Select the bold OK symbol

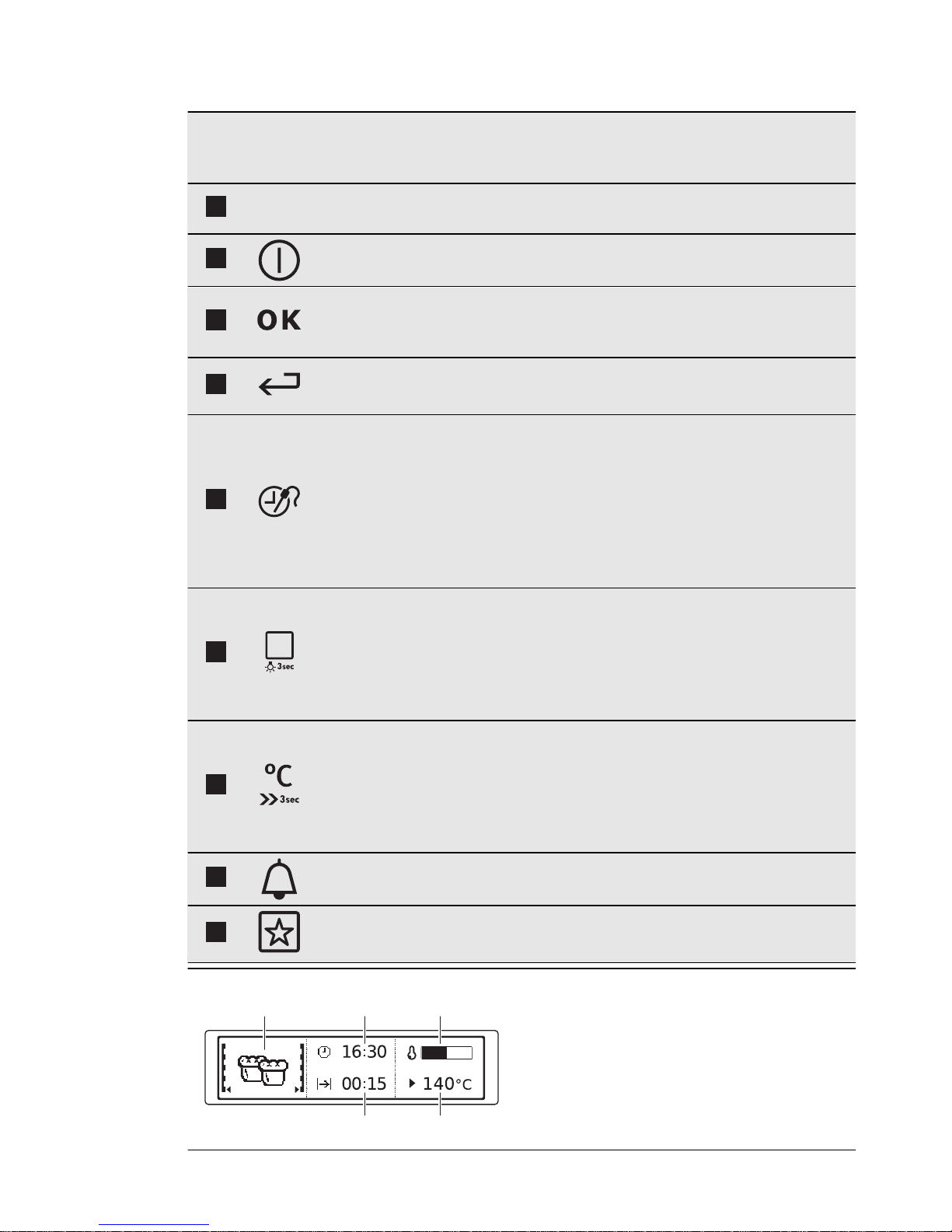tap(279, 320)
